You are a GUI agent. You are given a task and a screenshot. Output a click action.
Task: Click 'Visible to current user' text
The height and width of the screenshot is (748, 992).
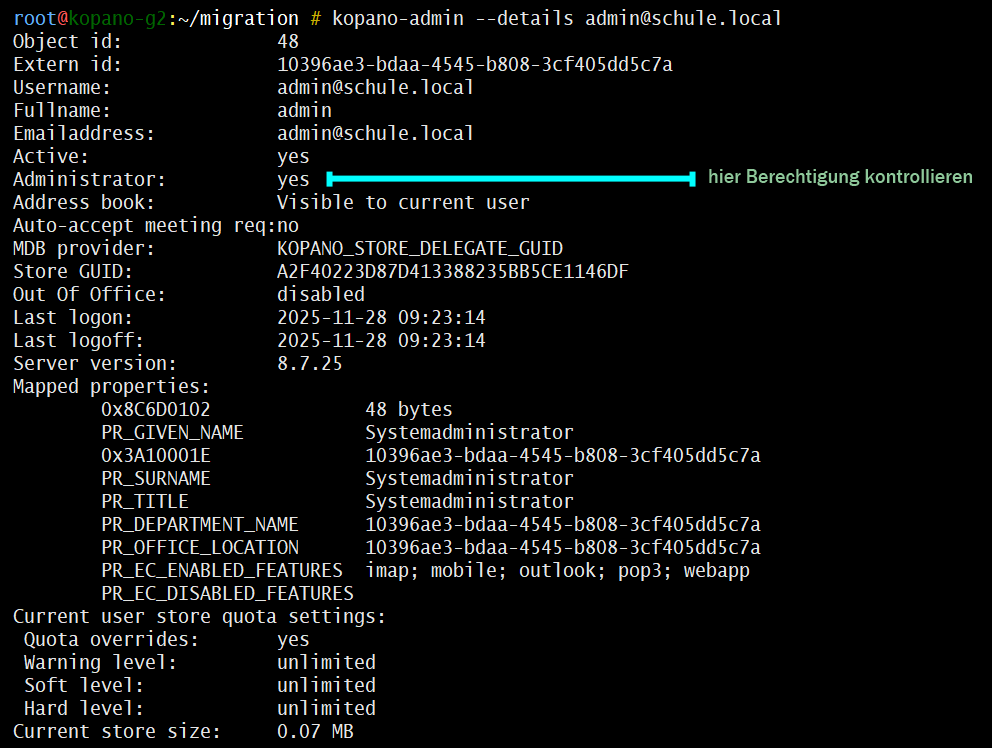[403, 203]
